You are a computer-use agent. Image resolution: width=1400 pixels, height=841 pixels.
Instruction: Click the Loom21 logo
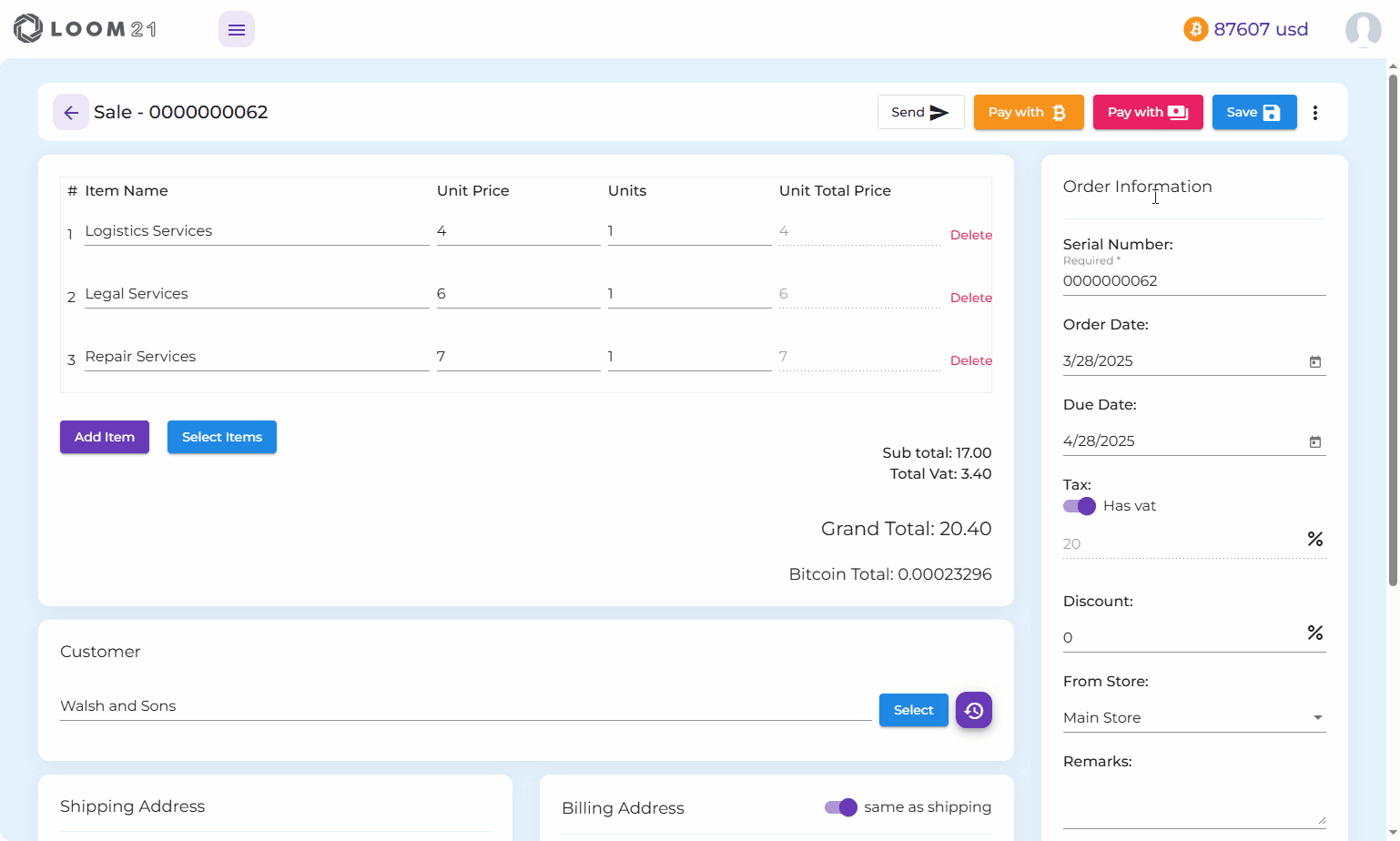pyautogui.click(x=86, y=29)
